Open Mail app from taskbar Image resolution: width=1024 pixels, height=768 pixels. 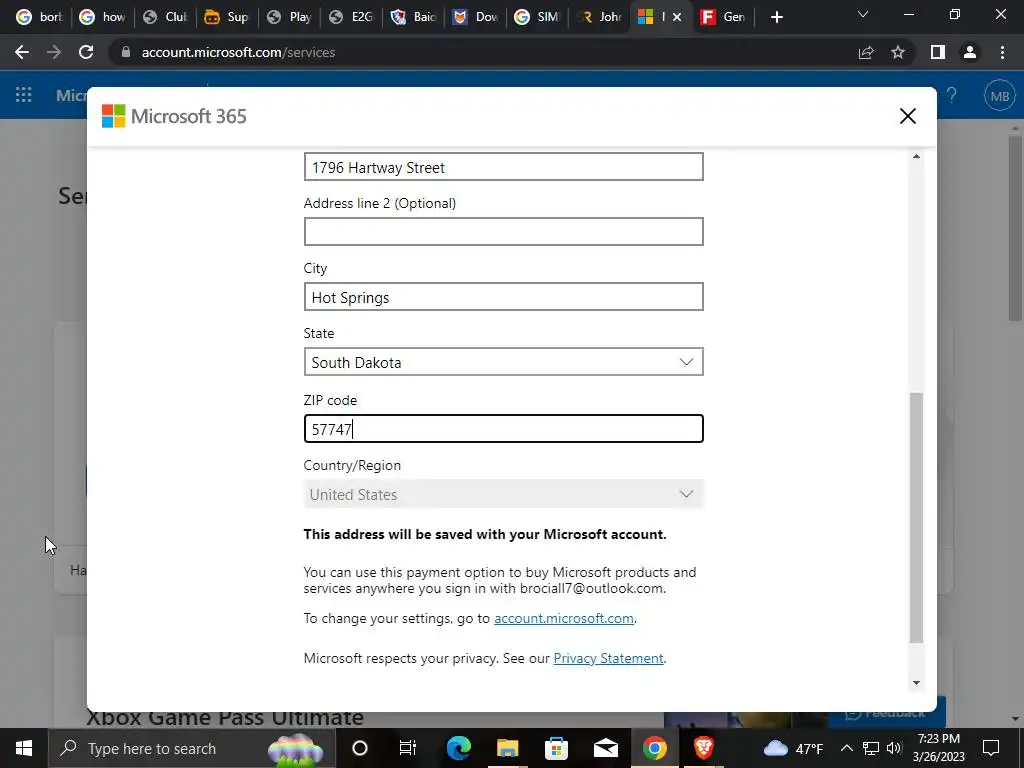click(x=605, y=748)
